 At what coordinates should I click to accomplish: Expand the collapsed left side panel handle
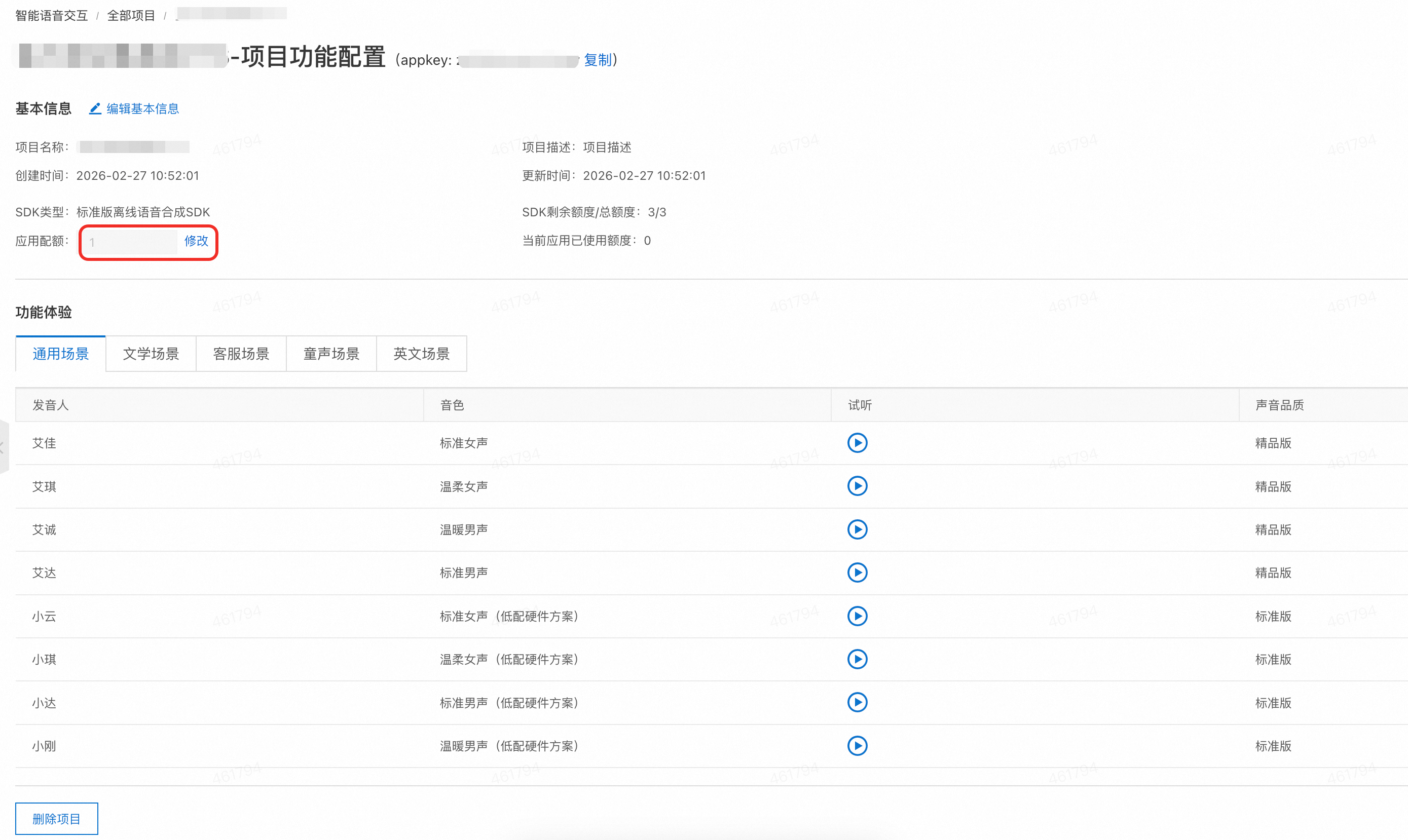click(x=3, y=447)
